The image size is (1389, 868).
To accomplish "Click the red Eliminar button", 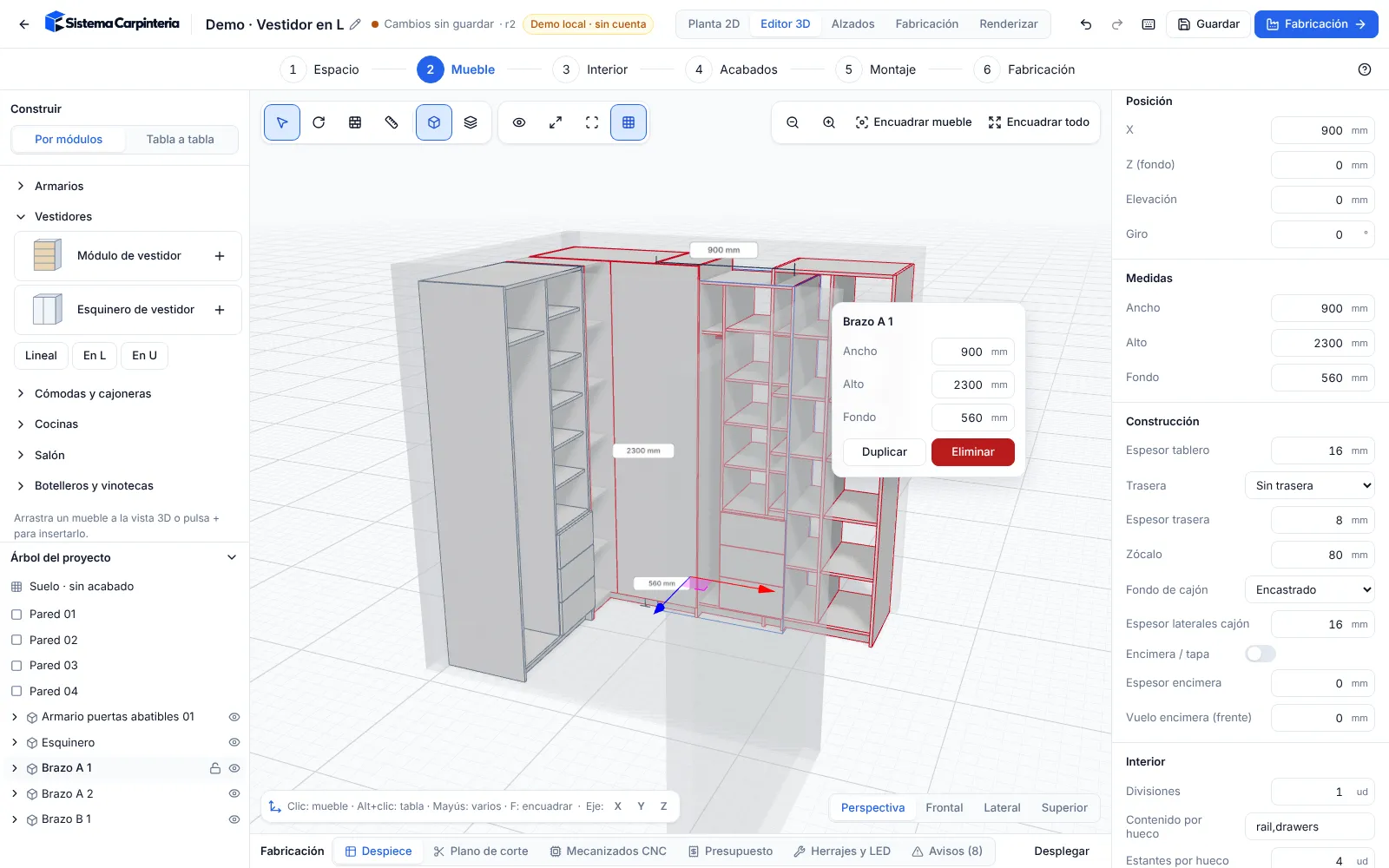I will click(x=973, y=452).
